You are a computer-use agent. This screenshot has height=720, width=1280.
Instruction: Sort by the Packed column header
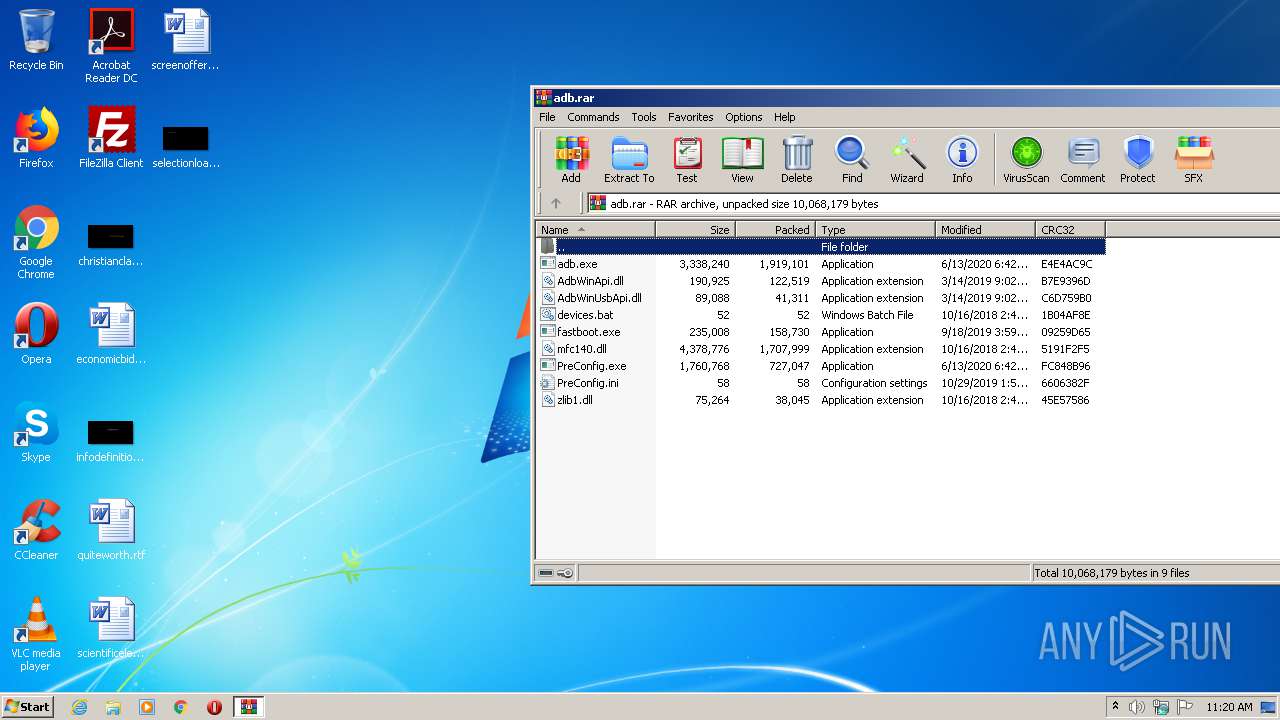click(776, 230)
